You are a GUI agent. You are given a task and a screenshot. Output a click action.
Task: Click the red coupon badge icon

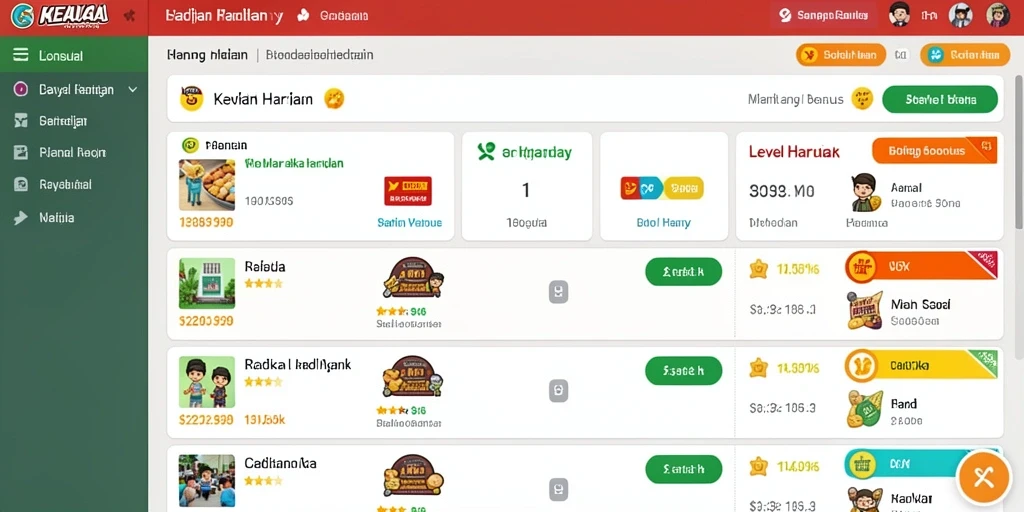coord(408,191)
